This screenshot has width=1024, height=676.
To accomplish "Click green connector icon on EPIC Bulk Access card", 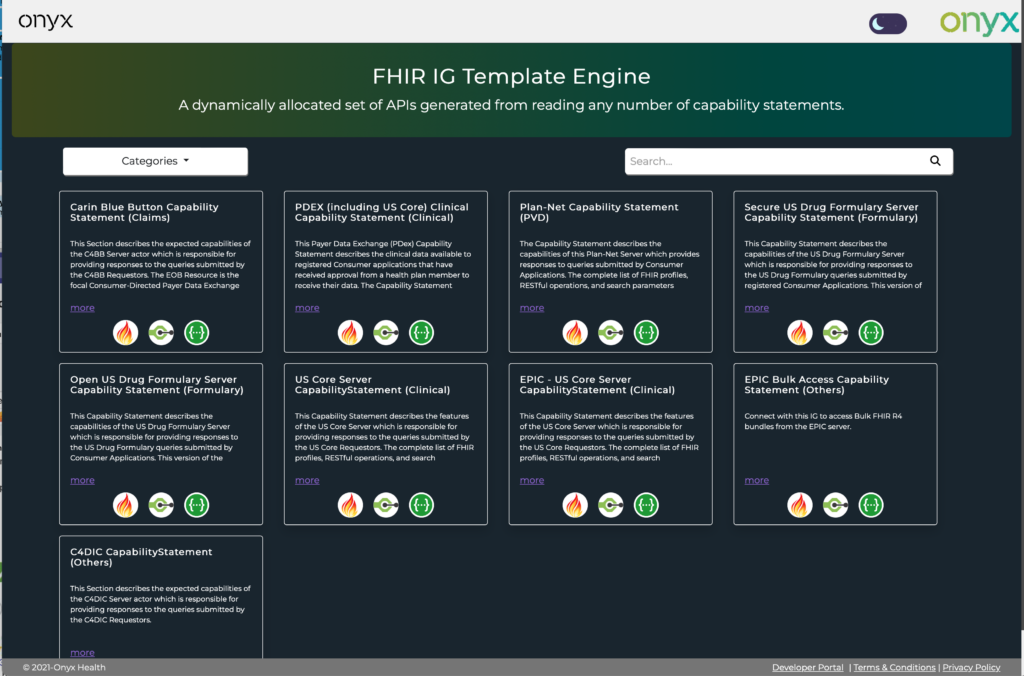I will (835, 505).
